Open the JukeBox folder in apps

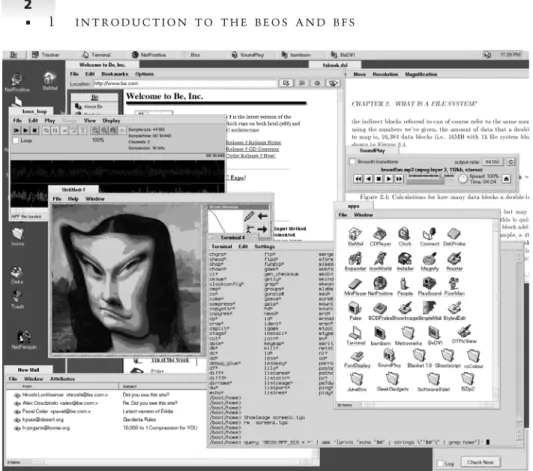357,382
